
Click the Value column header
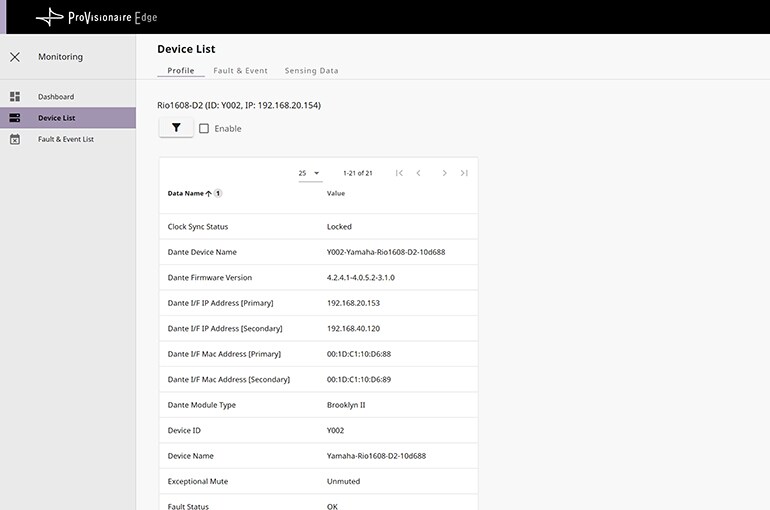pyautogui.click(x=336, y=193)
